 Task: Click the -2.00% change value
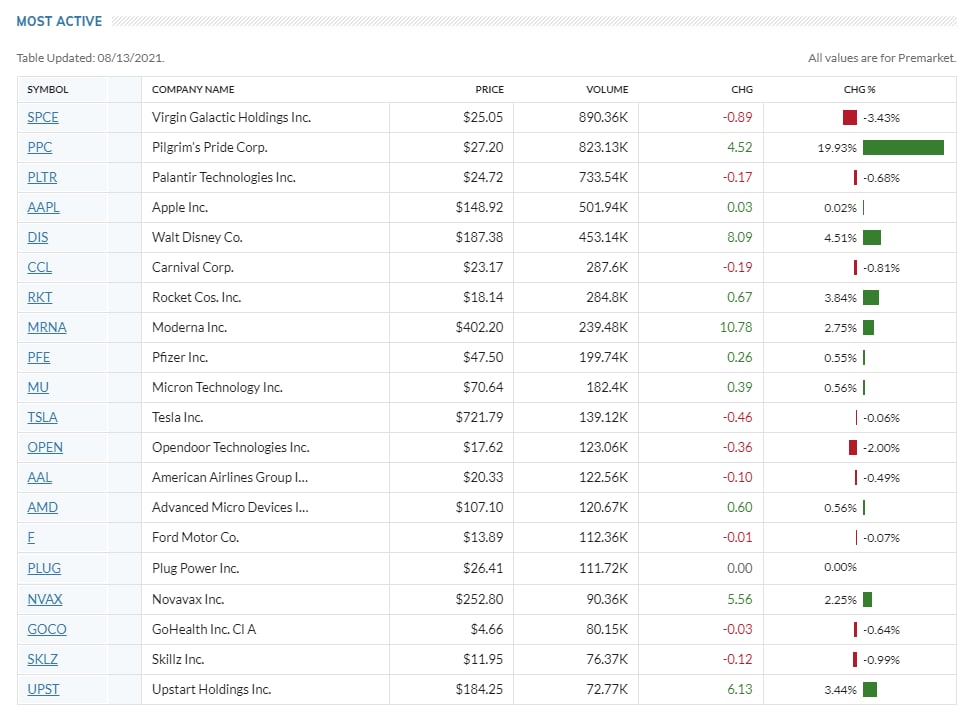coord(882,448)
